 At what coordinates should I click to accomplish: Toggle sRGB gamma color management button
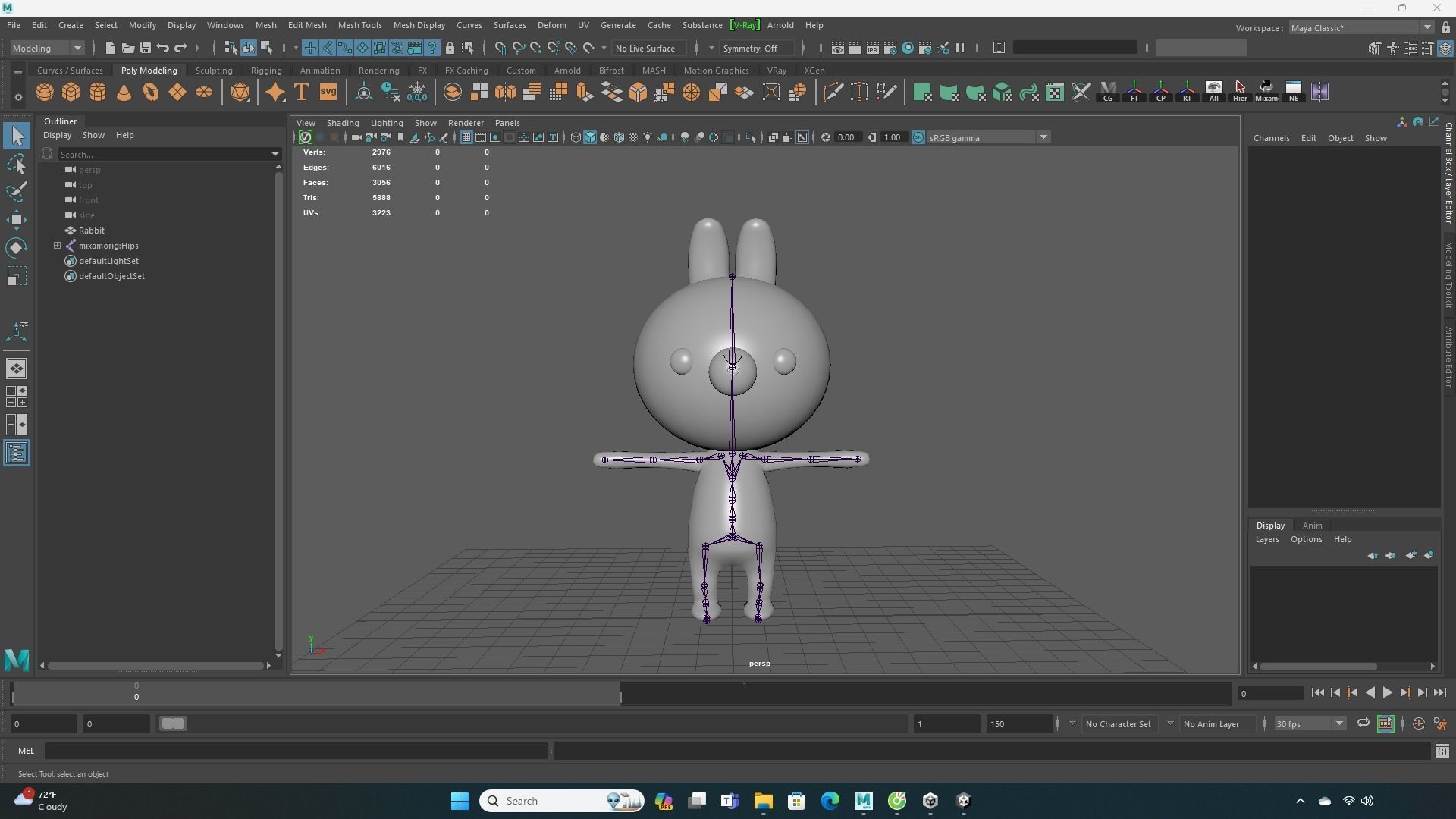click(918, 137)
